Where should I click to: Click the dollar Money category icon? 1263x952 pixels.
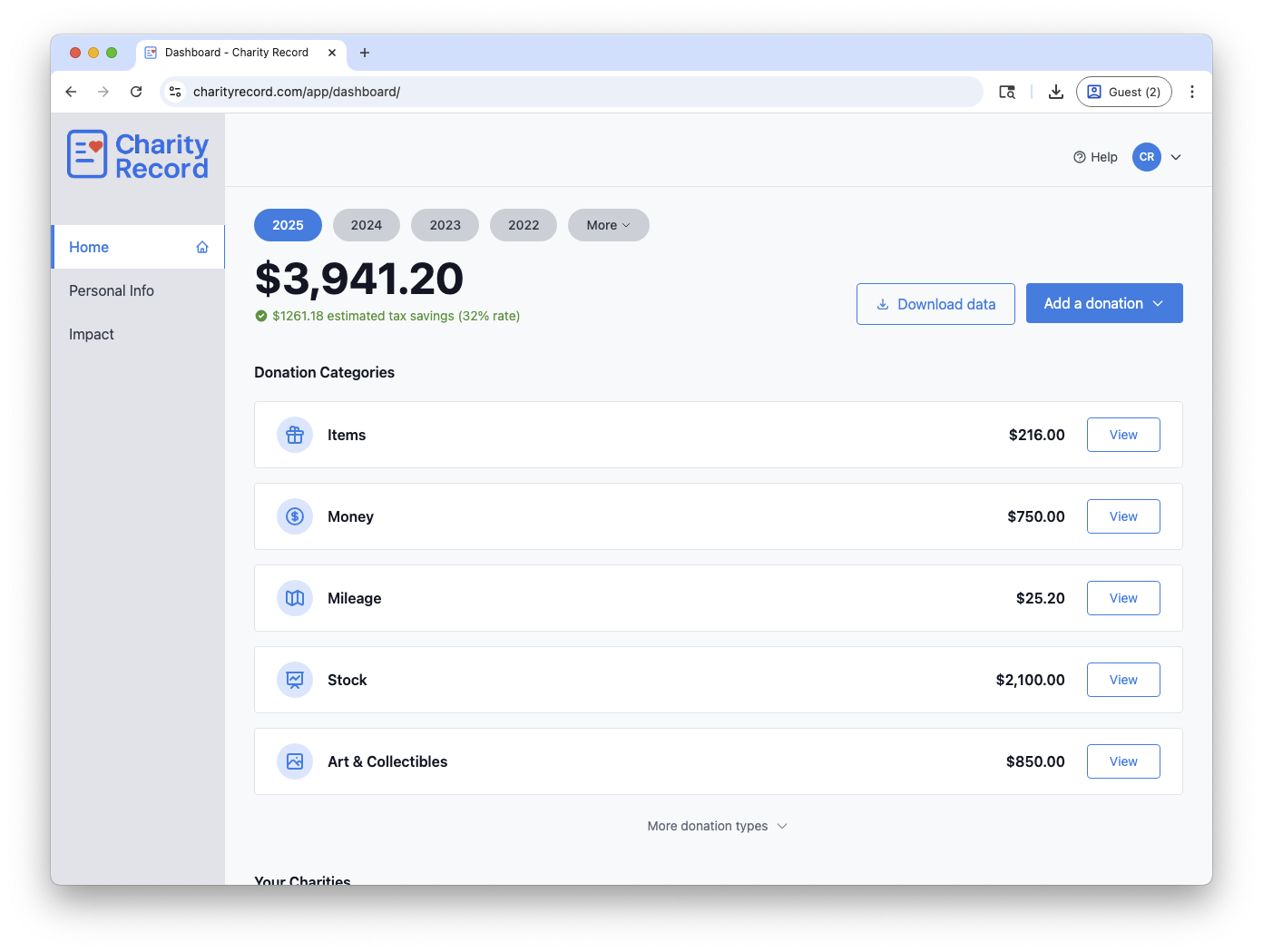click(x=294, y=516)
